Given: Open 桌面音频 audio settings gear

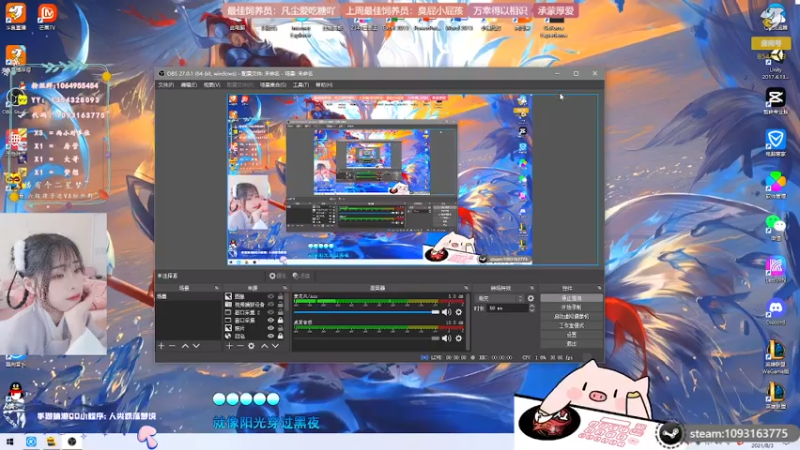Looking at the screenshot, I should [459, 338].
